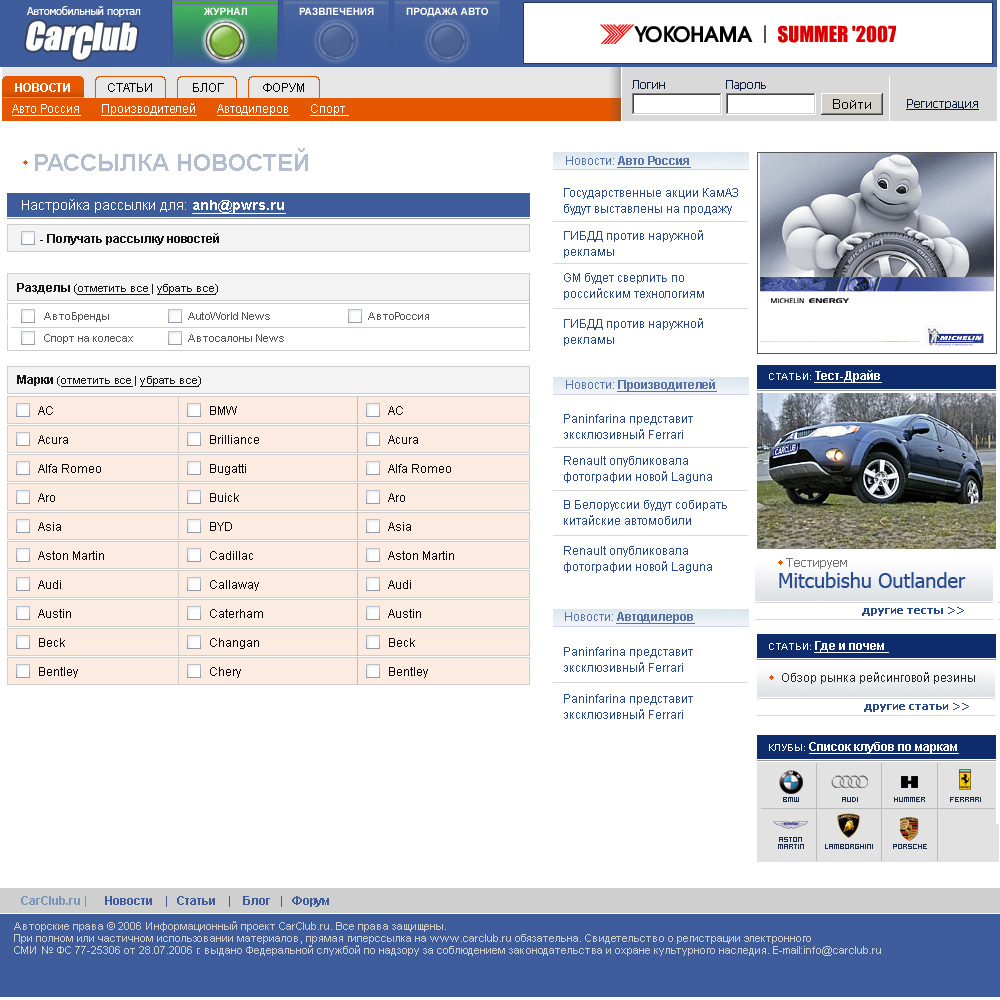The width and height of the screenshot is (1000, 1000).
Task: Enable Получать рассылку новостей checkbox
Action: [27, 239]
